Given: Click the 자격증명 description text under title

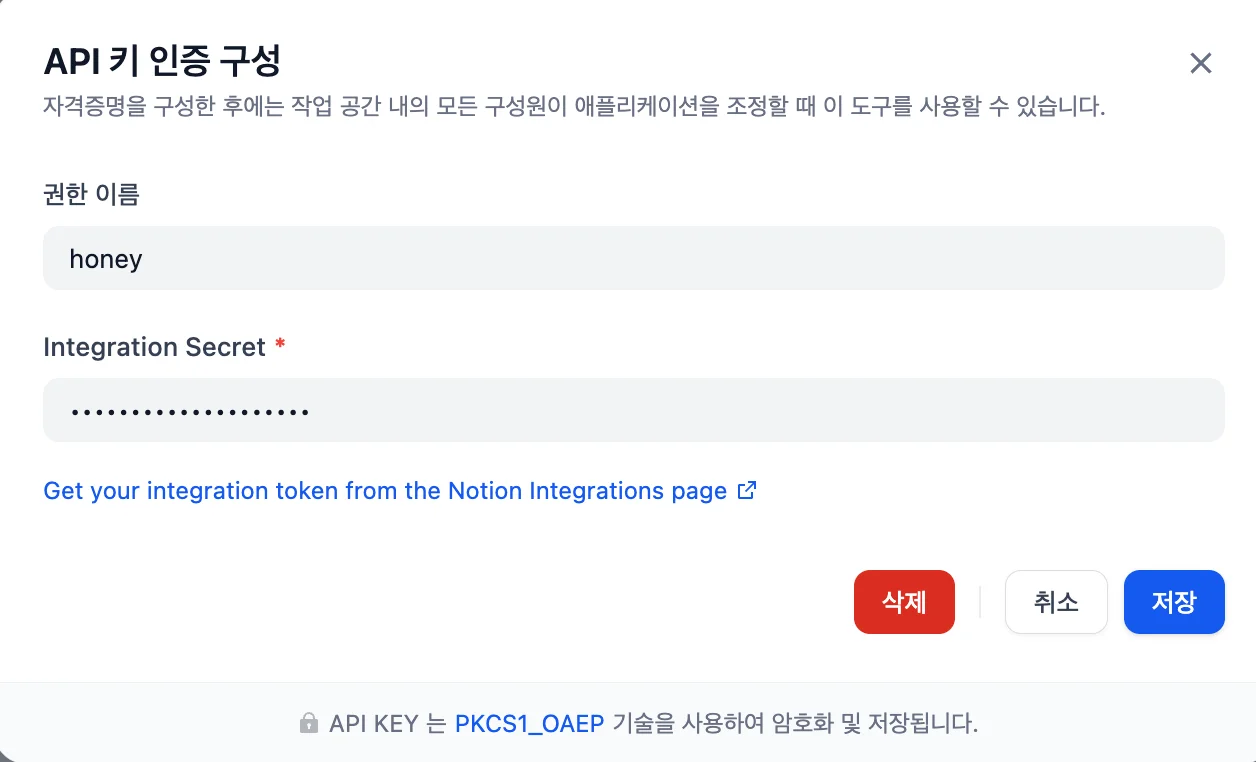Looking at the screenshot, I should coord(573,106).
